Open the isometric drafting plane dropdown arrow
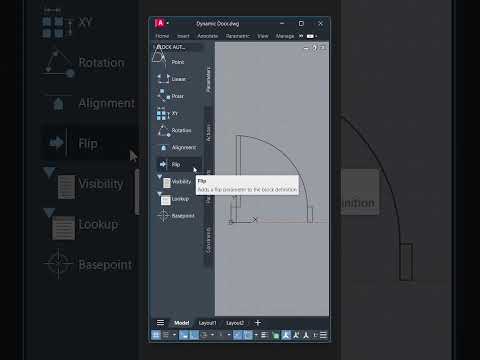This screenshot has width=480, height=360. [229, 335]
